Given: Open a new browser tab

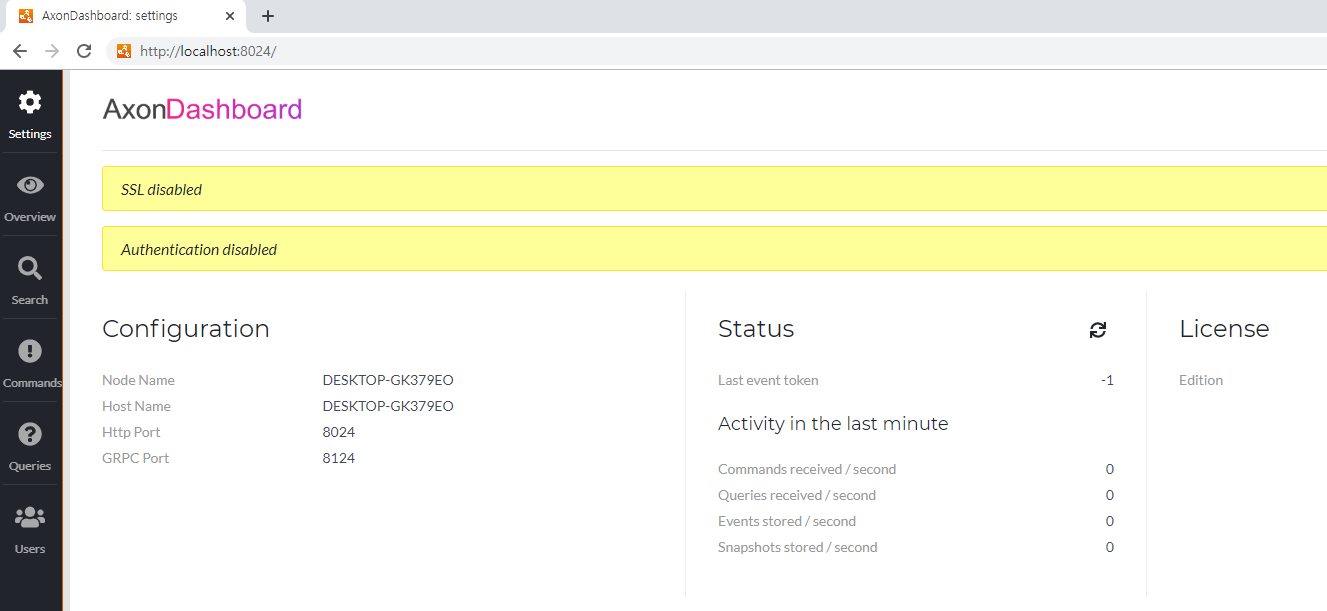Looking at the screenshot, I should [x=268, y=16].
